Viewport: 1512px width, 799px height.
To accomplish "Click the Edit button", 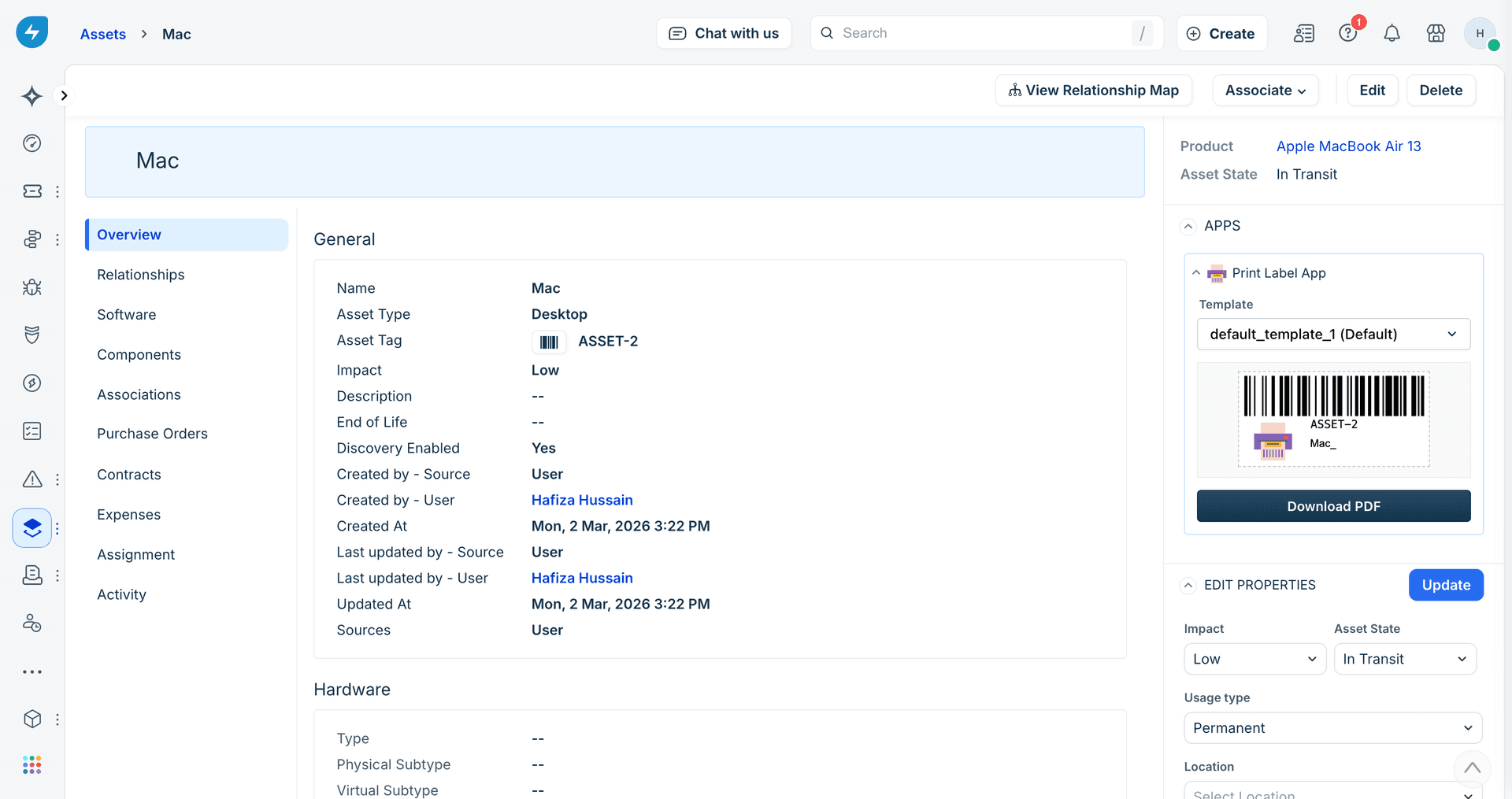I will 1373,91.
